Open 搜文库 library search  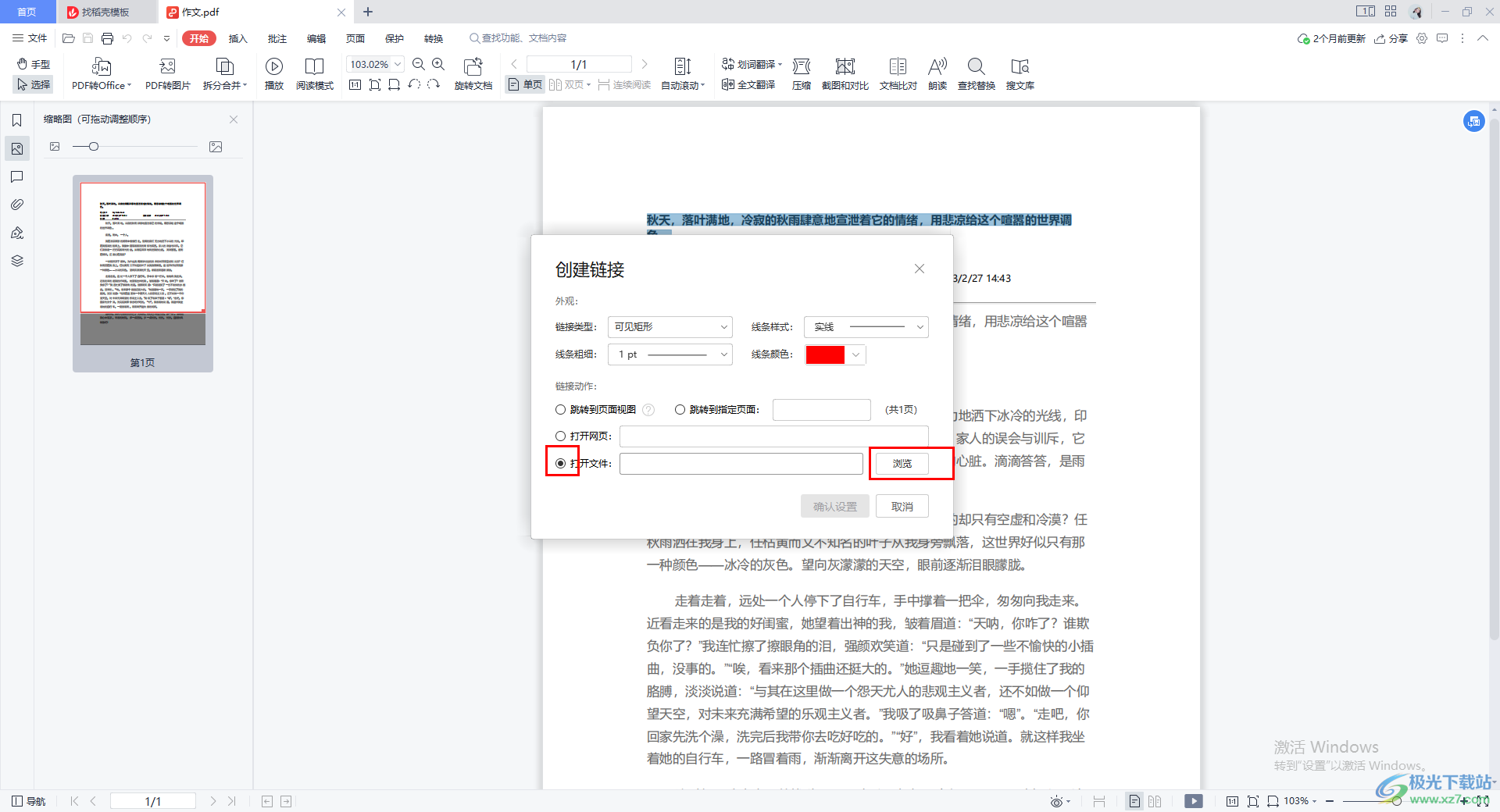pyautogui.click(x=1020, y=74)
